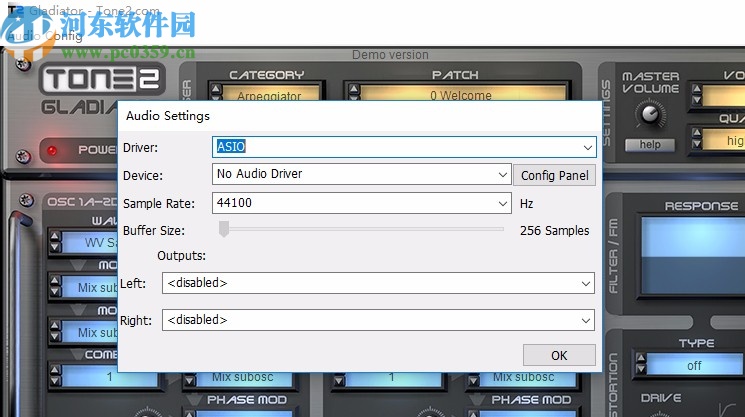Click the Waveform WV up arrow
This screenshot has height=417, width=745.
(55, 236)
